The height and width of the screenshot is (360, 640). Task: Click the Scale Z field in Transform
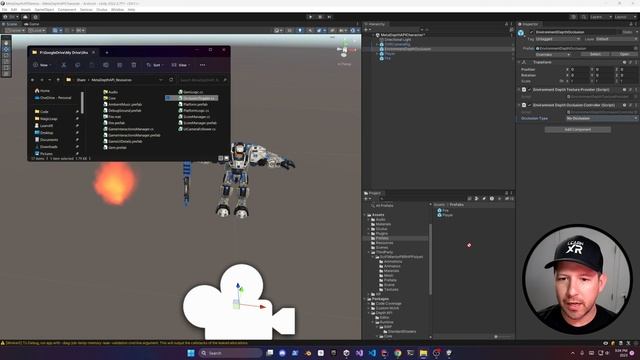pos(628,81)
